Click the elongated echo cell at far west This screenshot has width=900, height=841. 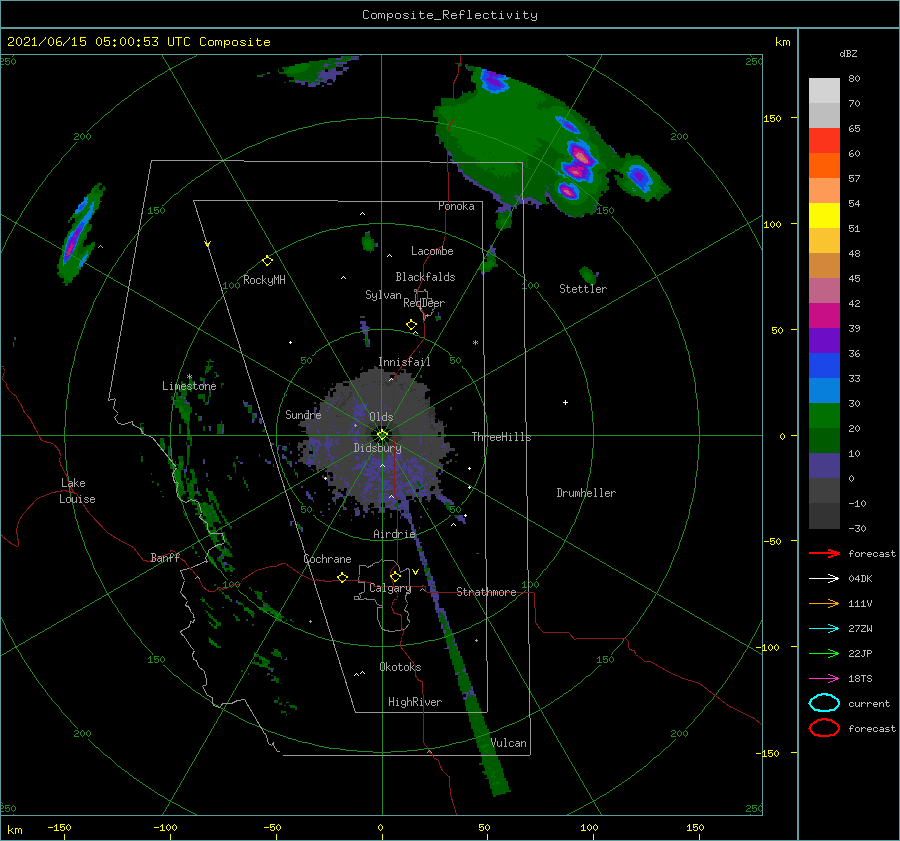click(80, 234)
